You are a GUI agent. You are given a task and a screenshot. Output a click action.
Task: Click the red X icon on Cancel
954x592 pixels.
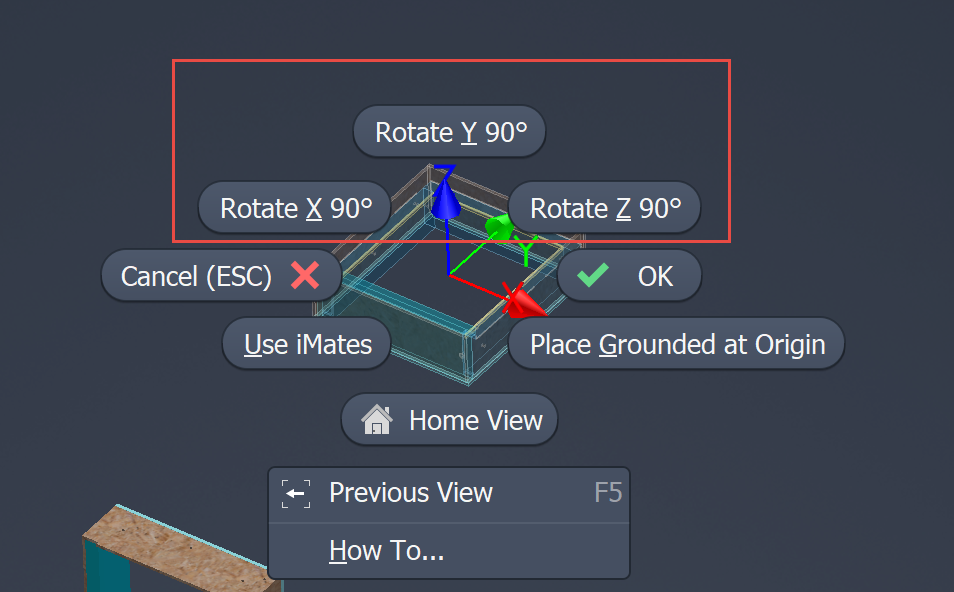click(x=305, y=276)
